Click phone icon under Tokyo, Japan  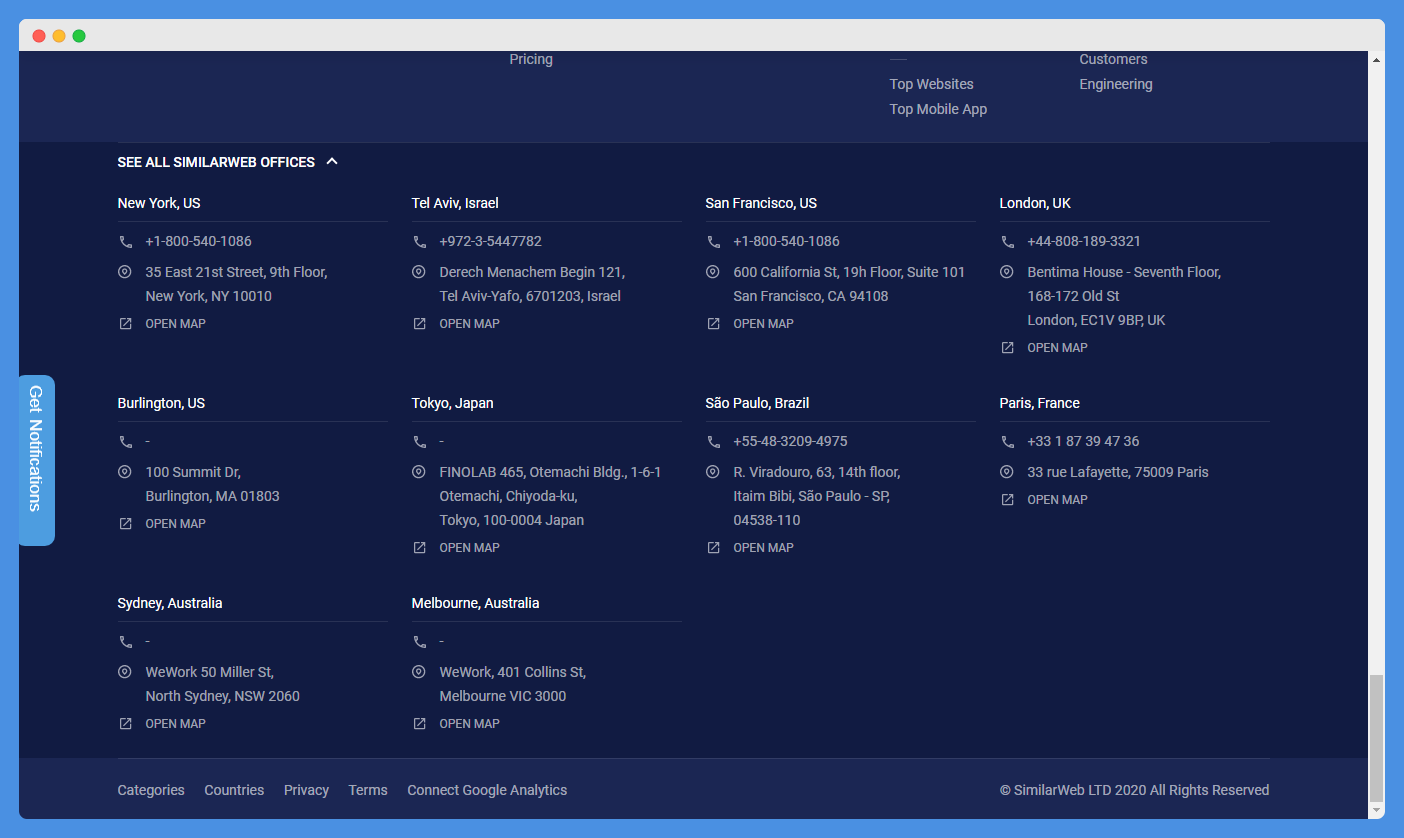pos(419,442)
